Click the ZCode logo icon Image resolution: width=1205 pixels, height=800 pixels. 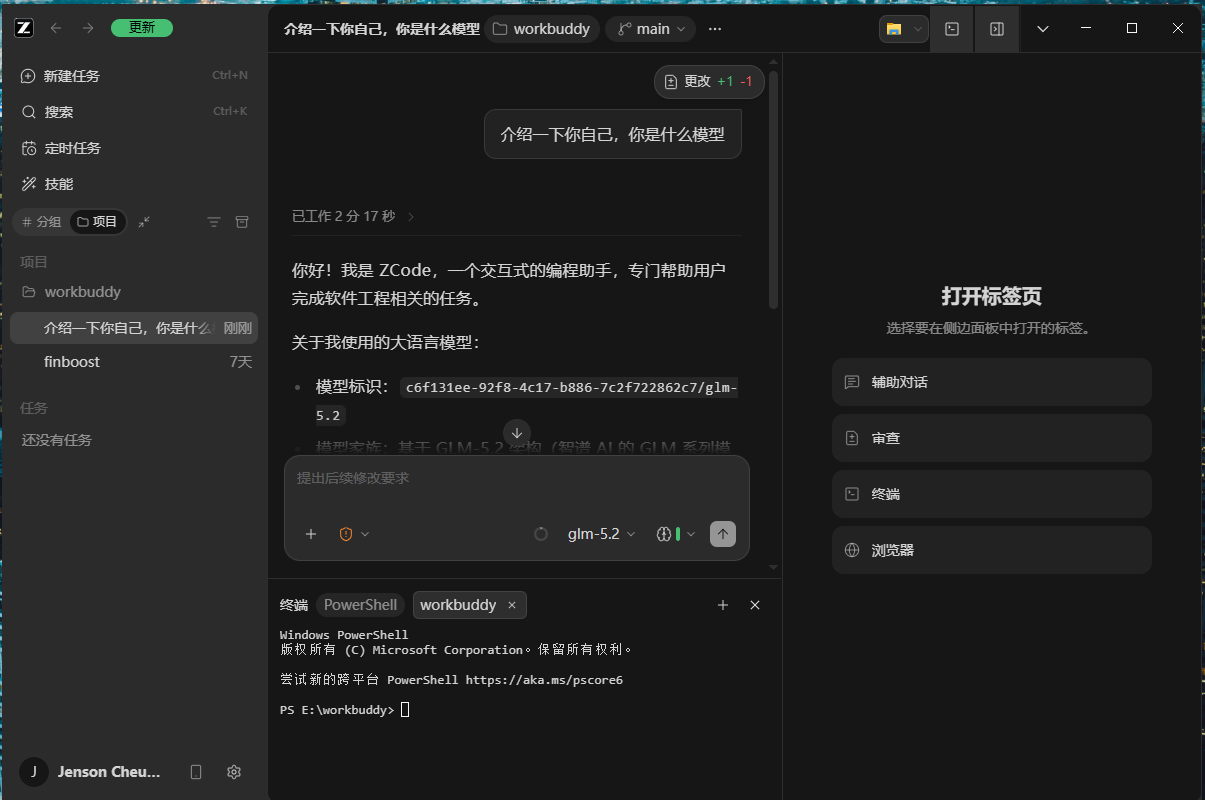25,28
